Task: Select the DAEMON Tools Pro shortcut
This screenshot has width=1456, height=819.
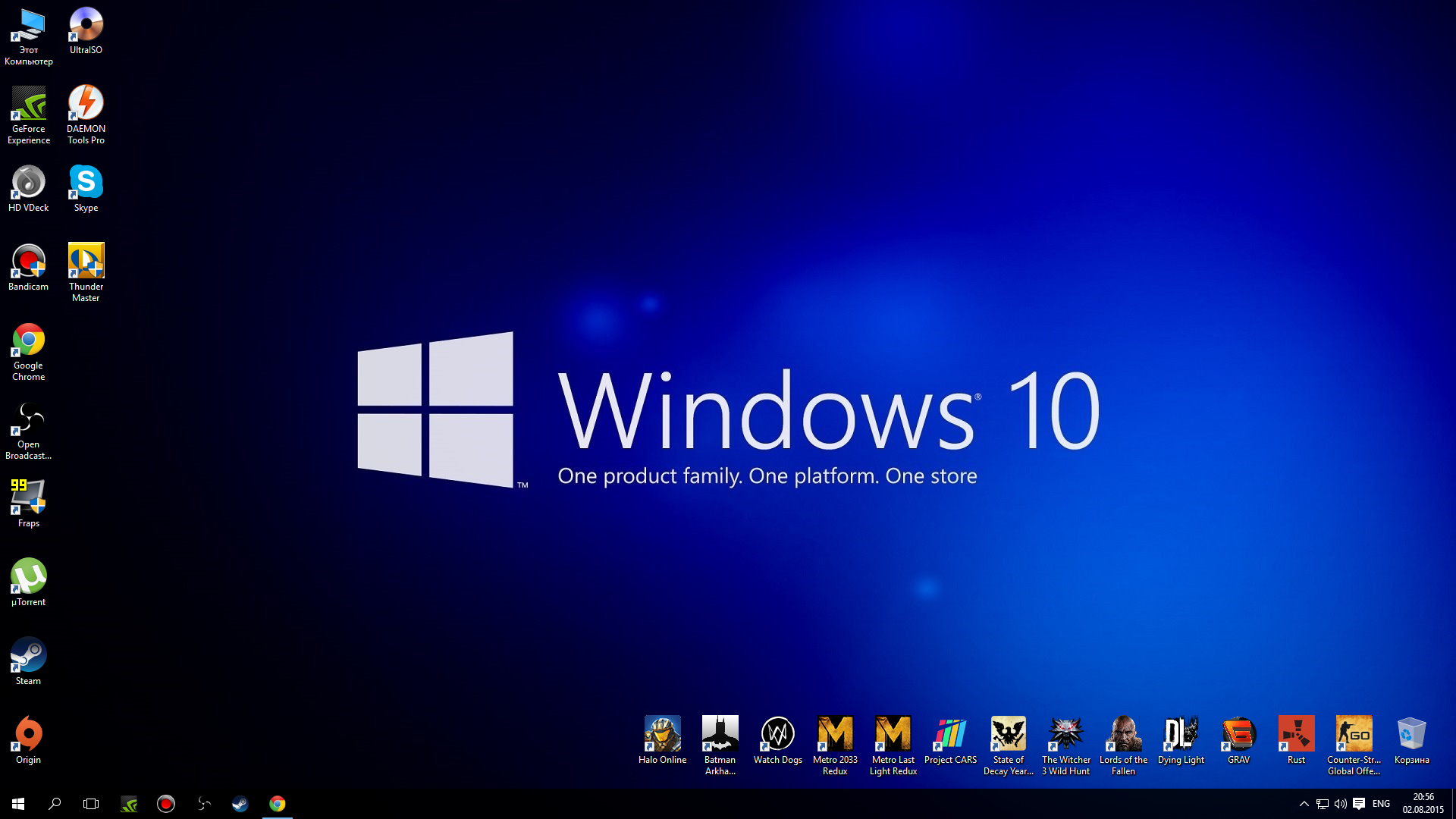Action: 86,115
